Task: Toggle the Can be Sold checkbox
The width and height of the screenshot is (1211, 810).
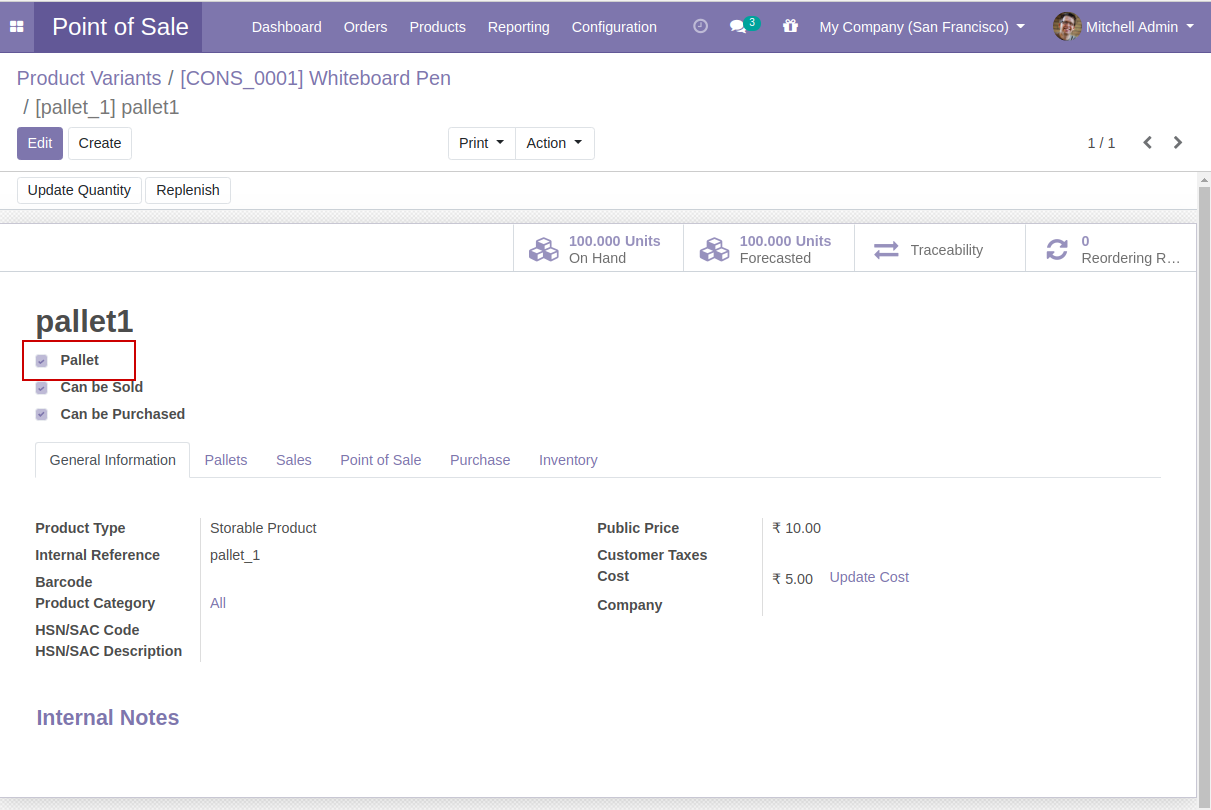Action: pyautogui.click(x=41, y=388)
